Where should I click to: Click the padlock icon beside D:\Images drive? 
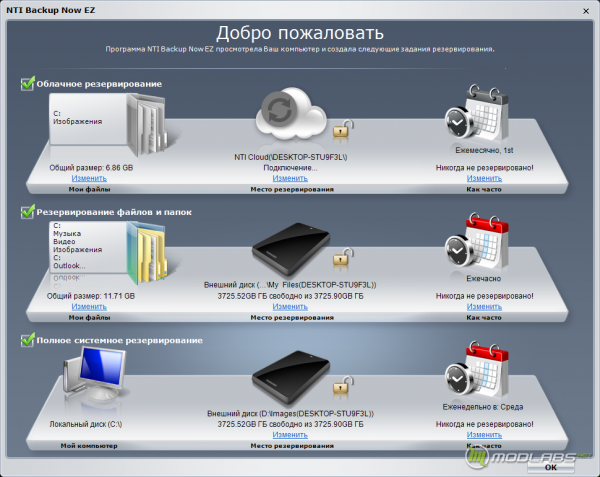tap(342, 385)
